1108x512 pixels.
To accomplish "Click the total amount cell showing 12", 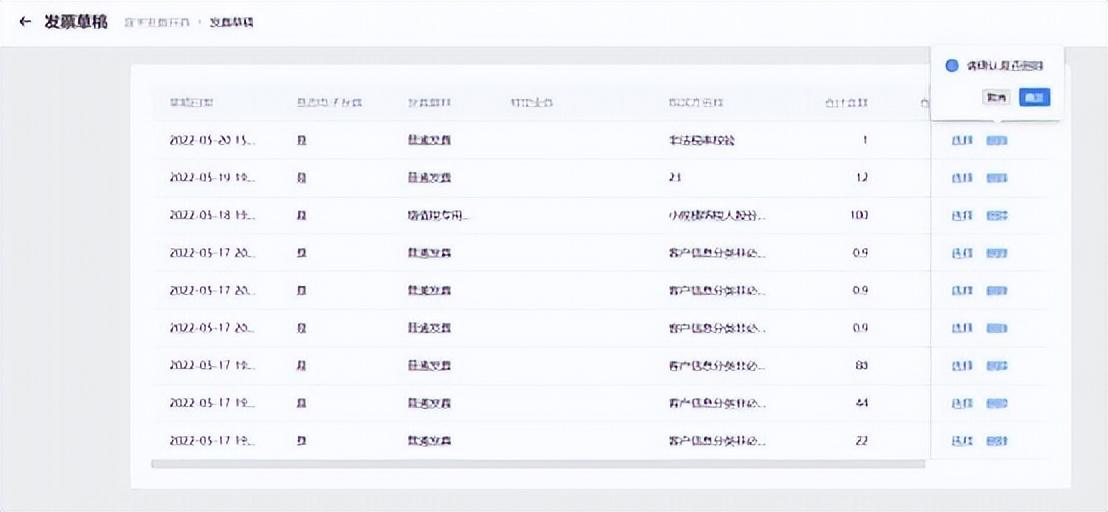I will click(x=861, y=178).
